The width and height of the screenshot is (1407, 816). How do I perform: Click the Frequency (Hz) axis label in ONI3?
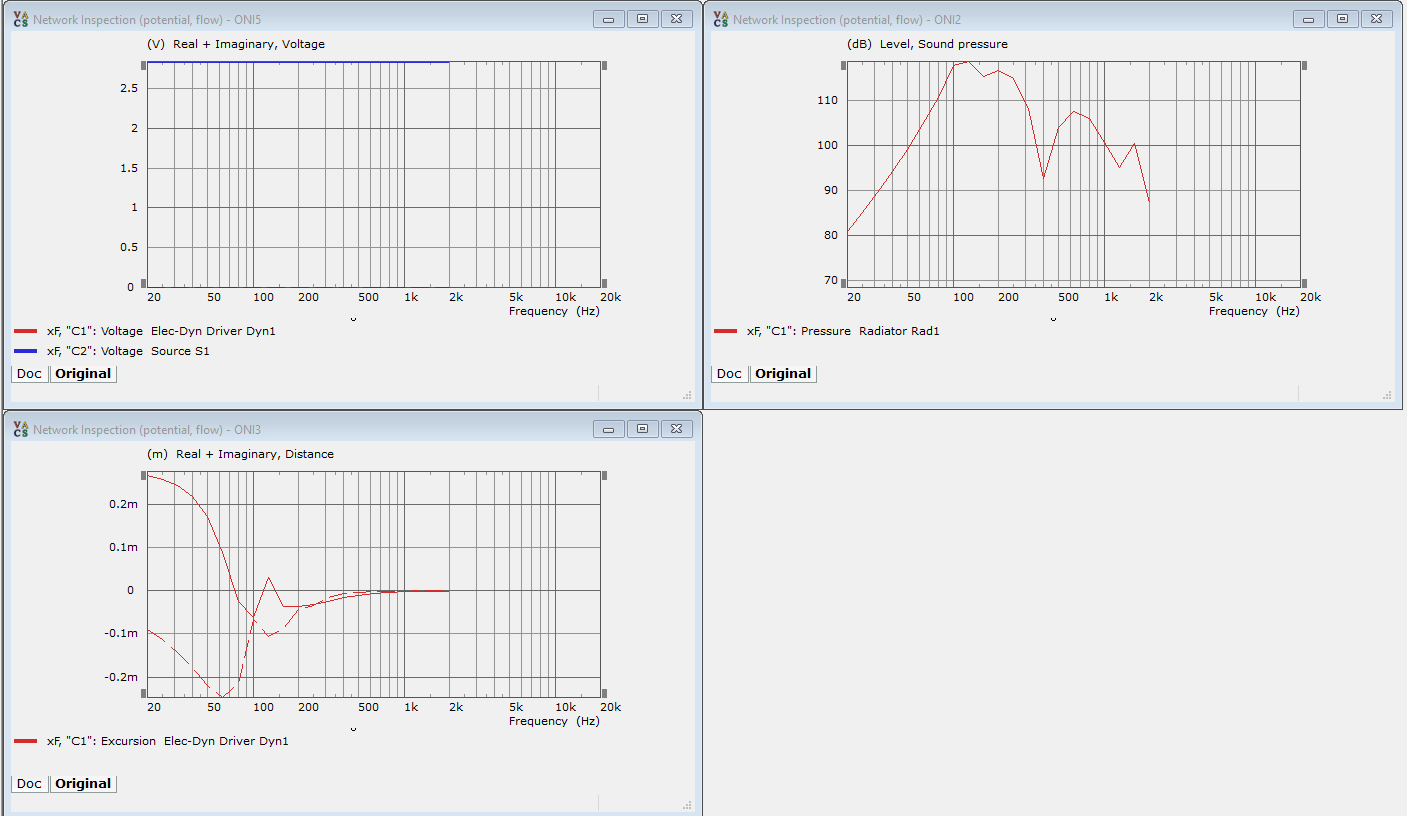click(554, 721)
